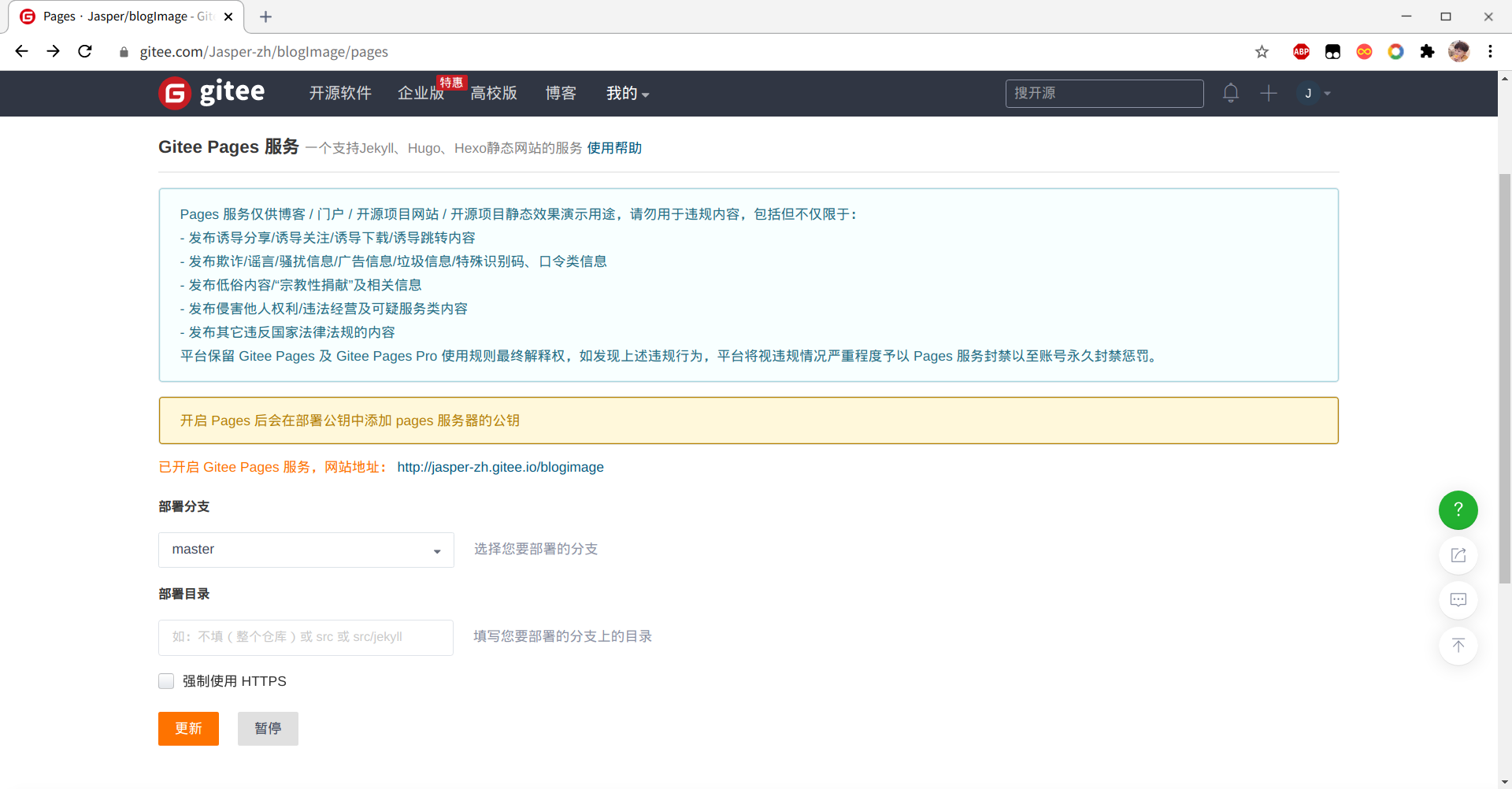Click the back-to-top arrow icon
1512x789 pixels.
(1458, 646)
